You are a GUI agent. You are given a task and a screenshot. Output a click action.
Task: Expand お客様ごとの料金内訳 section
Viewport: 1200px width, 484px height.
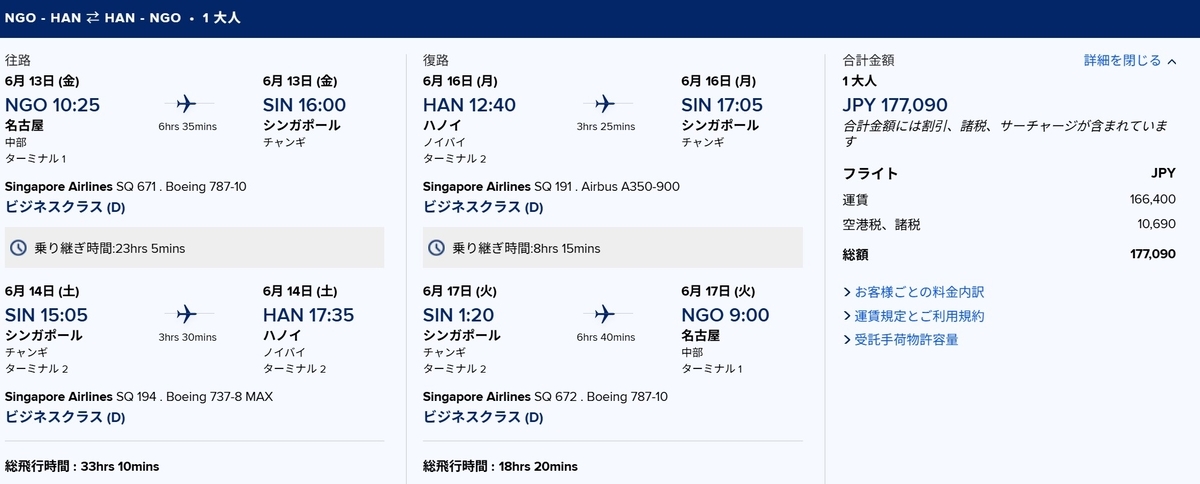[x=914, y=292]
